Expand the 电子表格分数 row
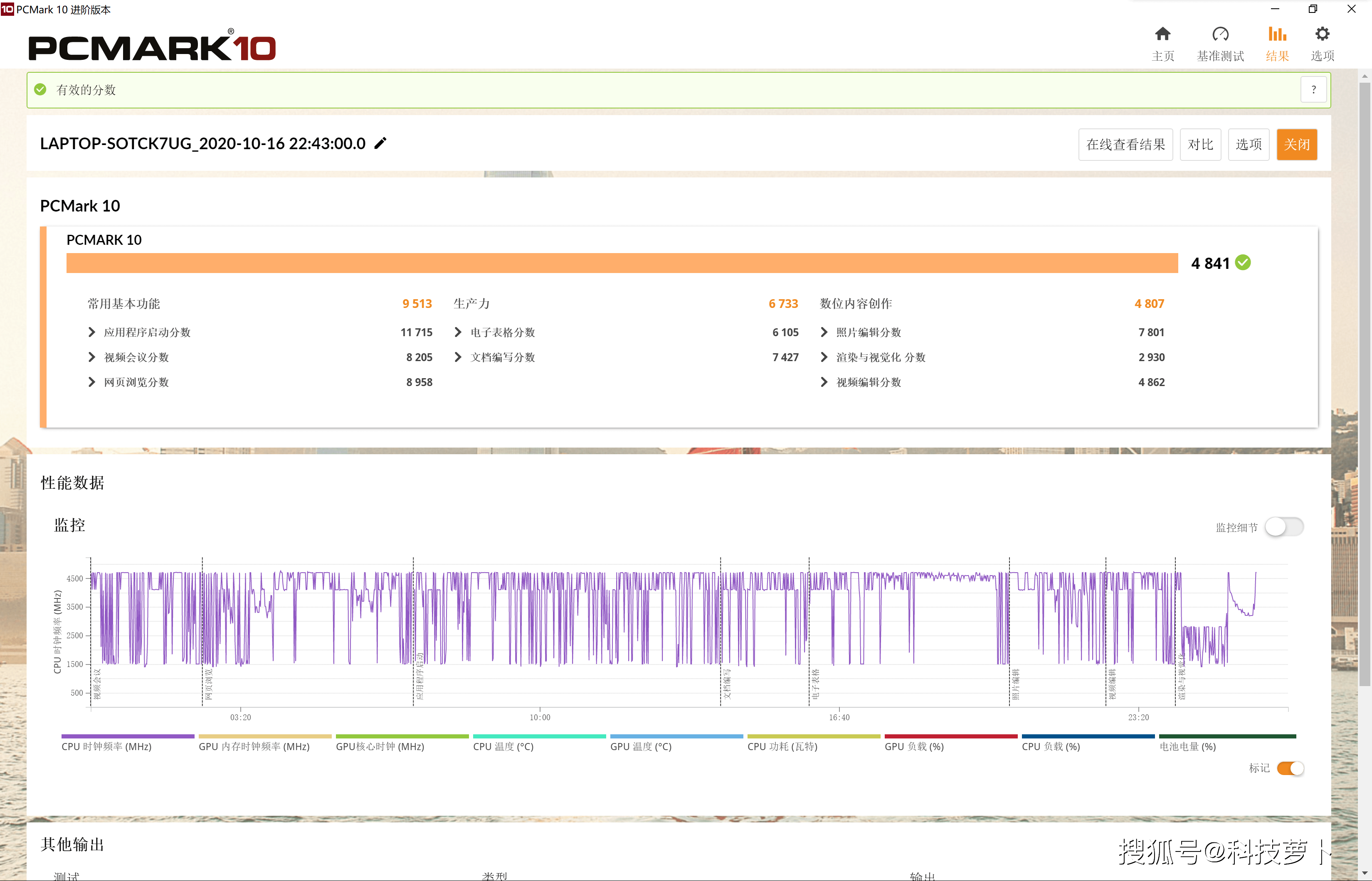Image resolution: width=1372 pixels, height=881 pixels. point(458,332)
